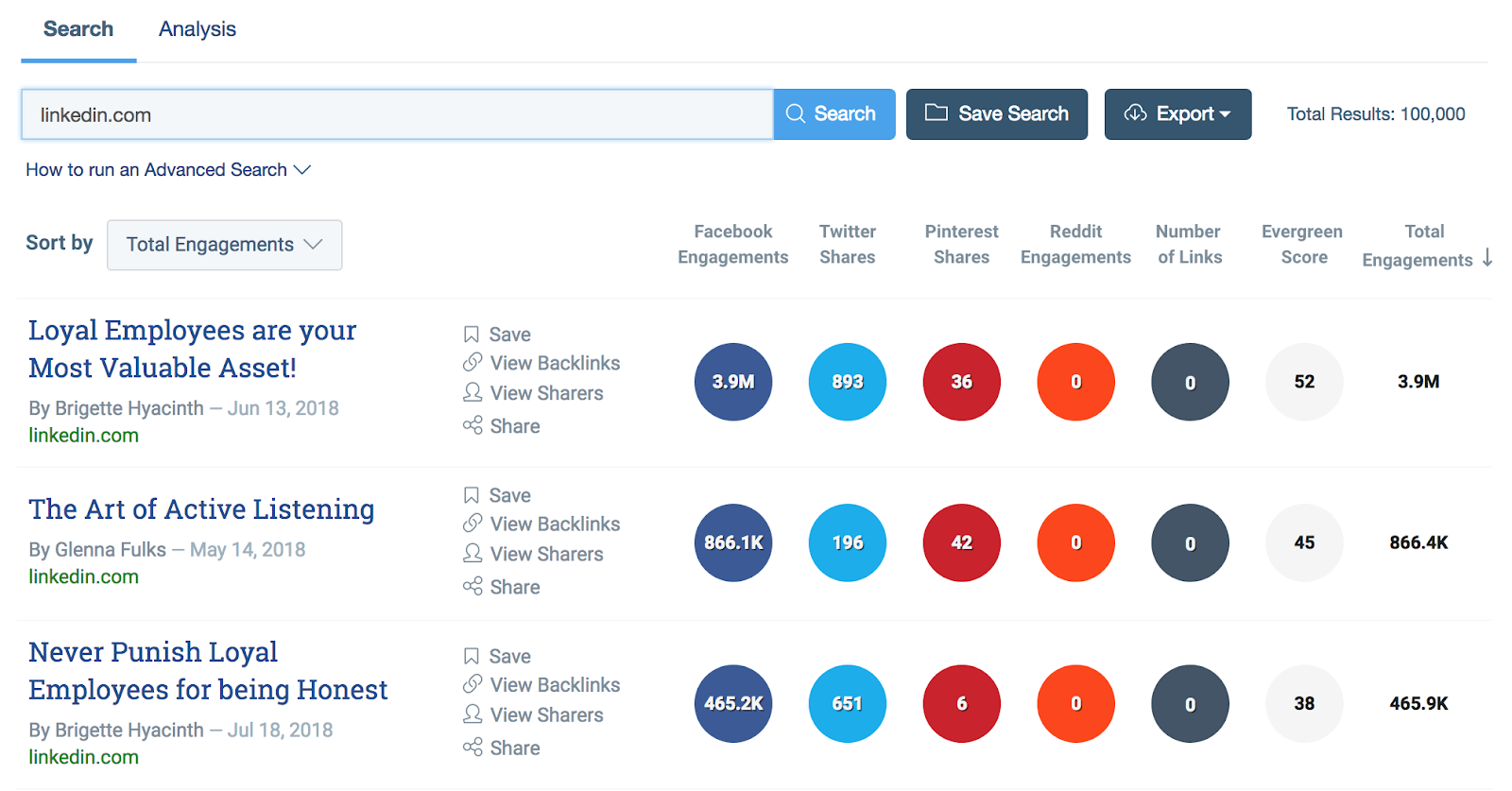This screenshot has height=791, width=1512.
Task: Click person icon for Art of Active Listening
Action: point(472,553)
